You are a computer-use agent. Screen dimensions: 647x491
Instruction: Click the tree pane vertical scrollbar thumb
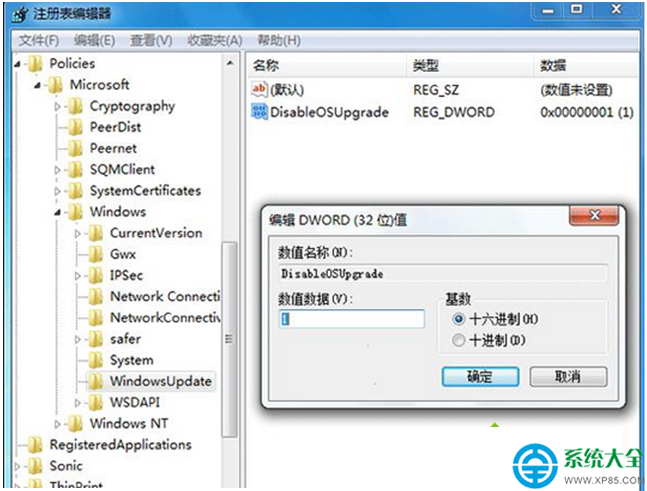pos(229,339)
